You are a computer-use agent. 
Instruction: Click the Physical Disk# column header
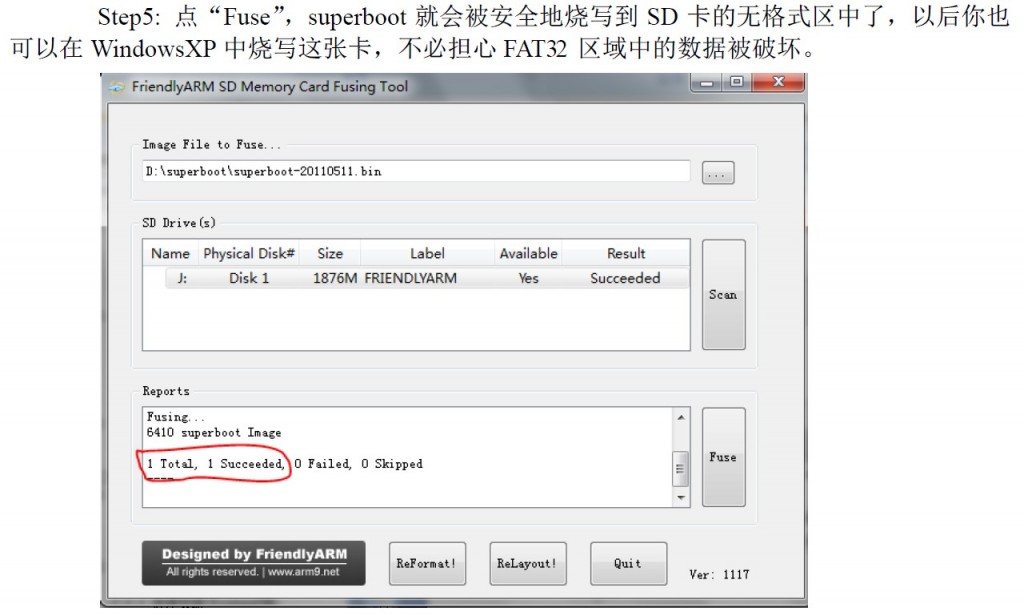tap(249, 253)
